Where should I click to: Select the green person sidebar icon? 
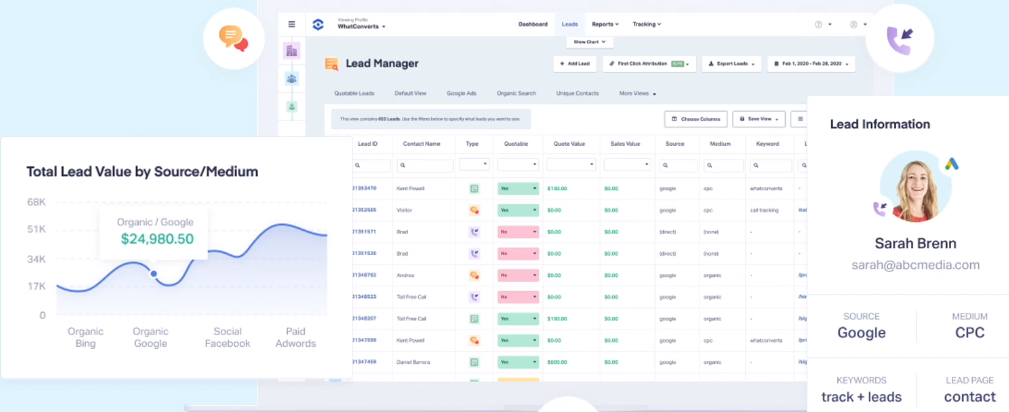(292, 107)
